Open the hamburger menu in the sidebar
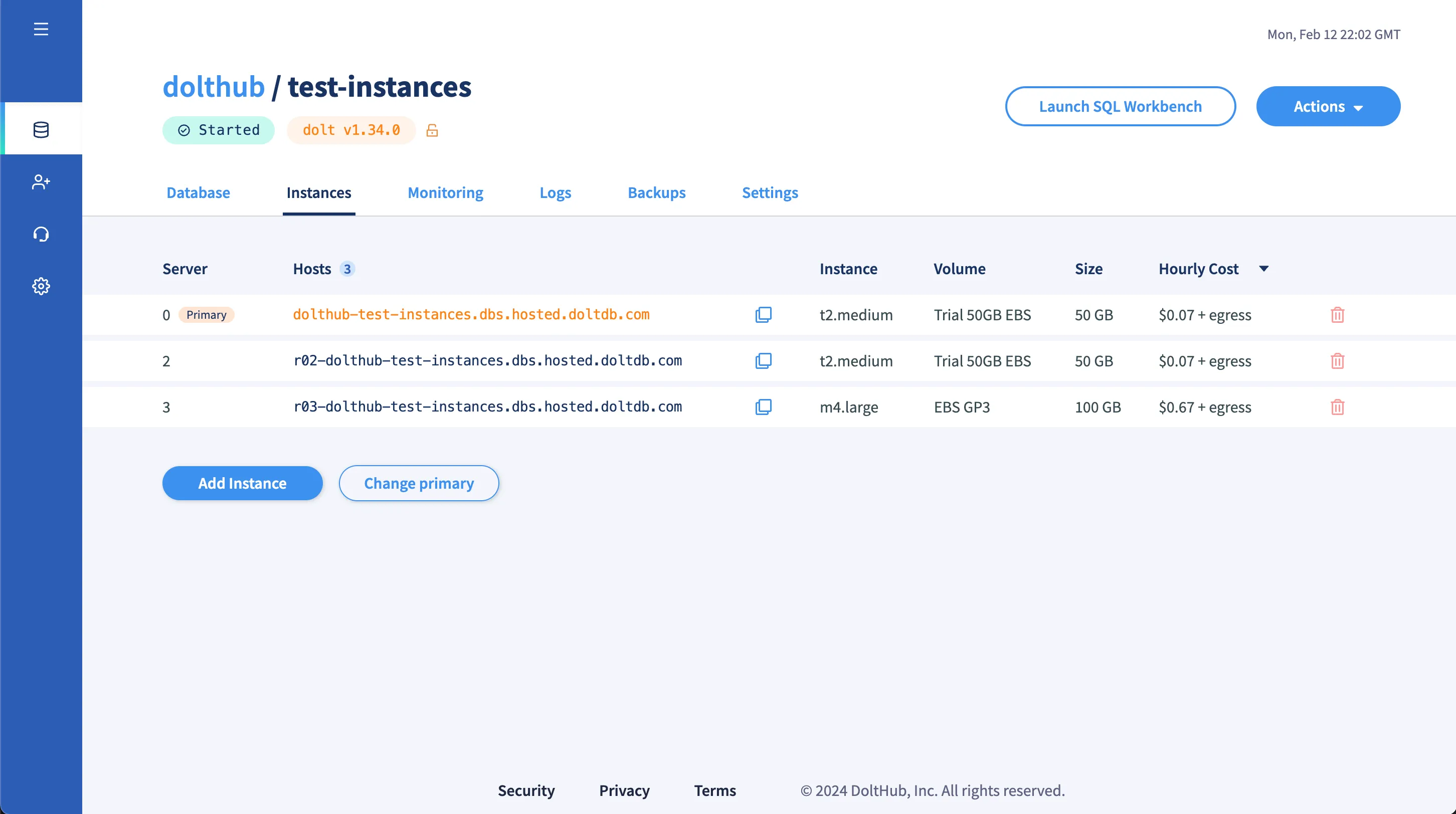 coord(41,29)
